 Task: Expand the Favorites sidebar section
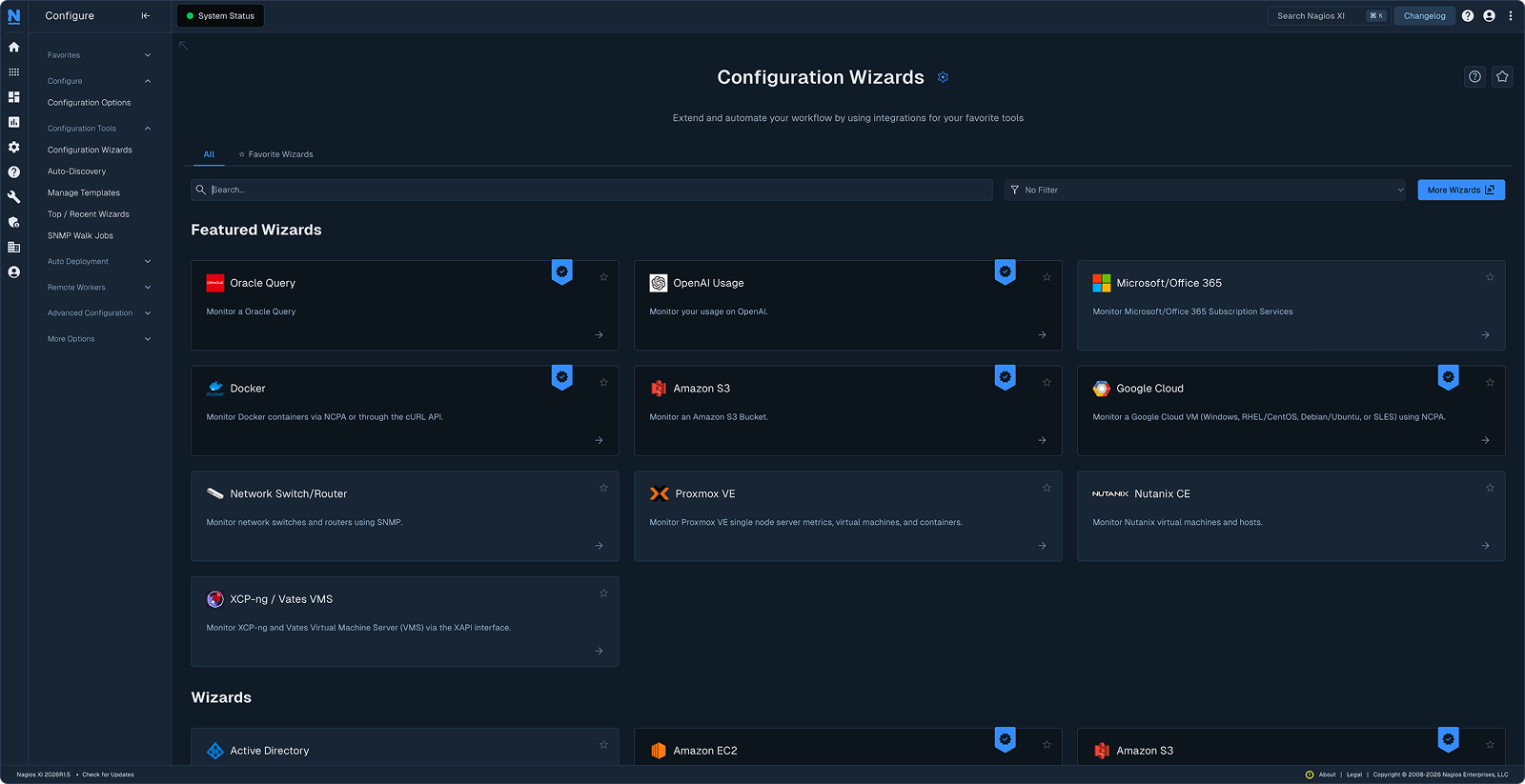[x=99, y=55]
